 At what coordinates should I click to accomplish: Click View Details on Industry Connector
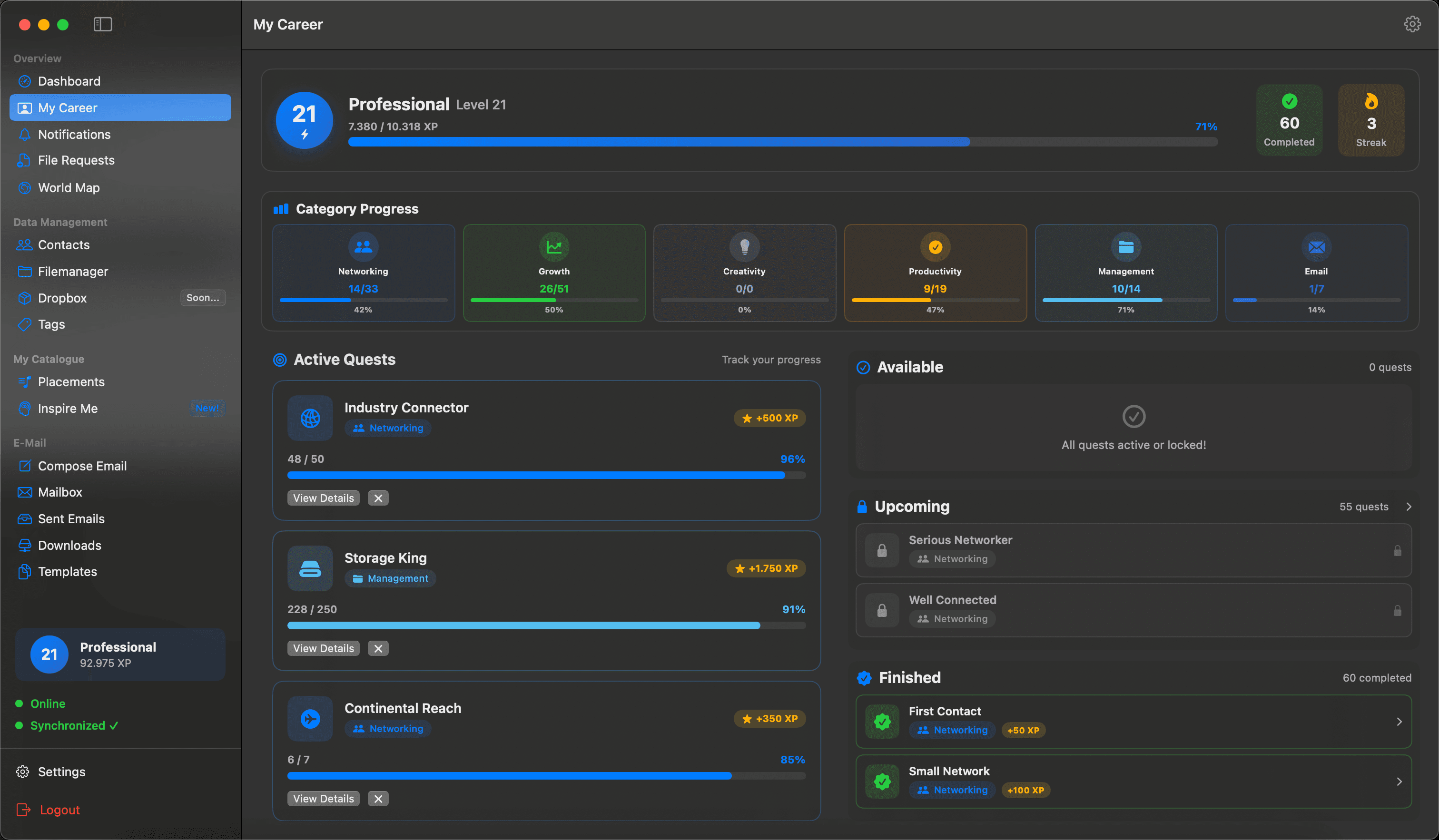pos(323,498)
